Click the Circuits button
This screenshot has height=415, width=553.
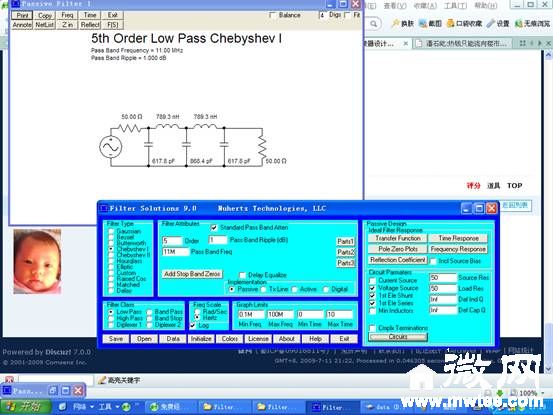398,337
